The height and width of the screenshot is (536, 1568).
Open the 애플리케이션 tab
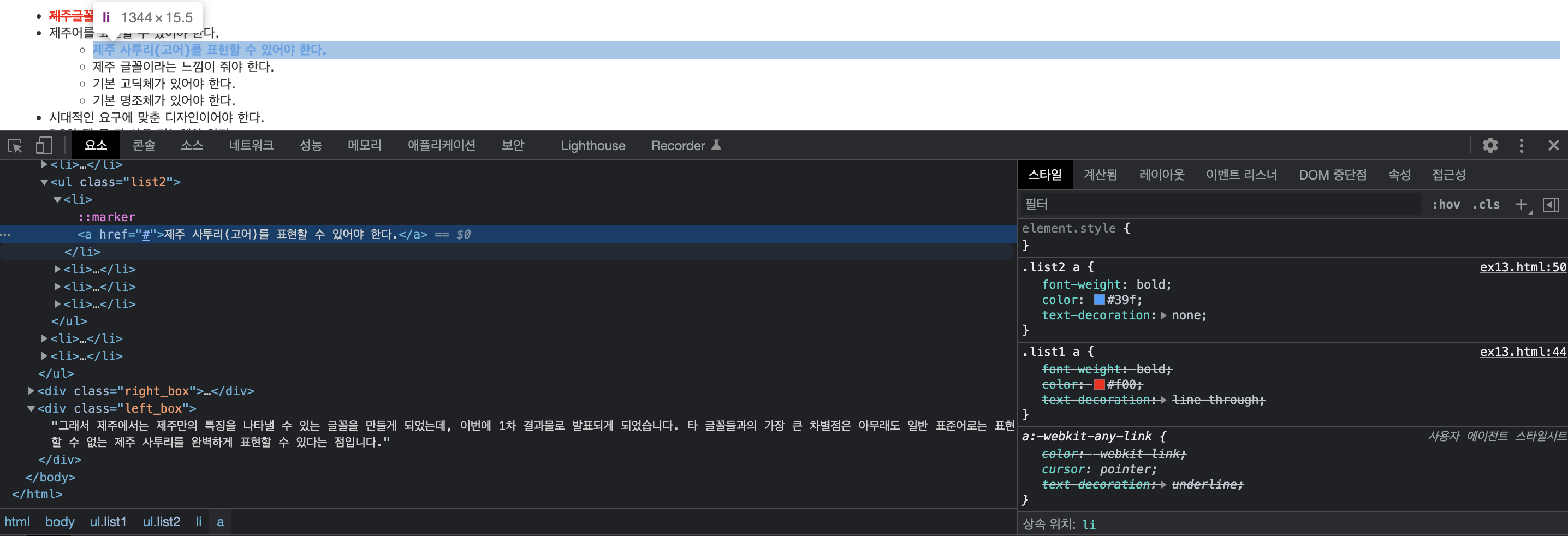pyautogui.click(x=441, y=145)
